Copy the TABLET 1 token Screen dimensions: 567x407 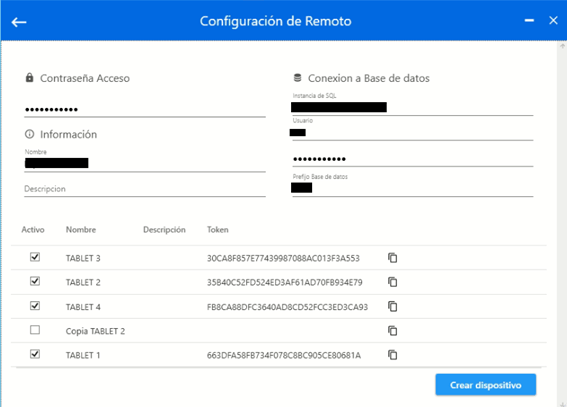pyautogui.click(x=392, y=355)
